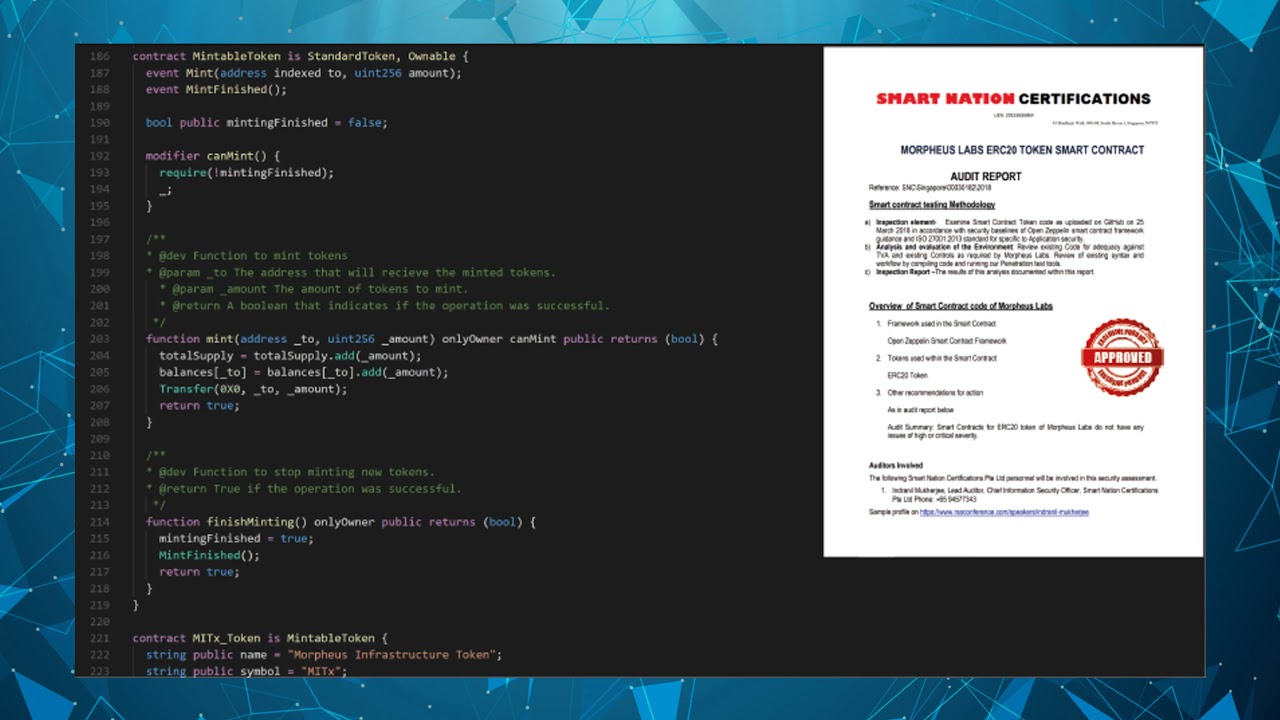
Task: Click line number 203 in the code gutter
Action: point(100,339)
